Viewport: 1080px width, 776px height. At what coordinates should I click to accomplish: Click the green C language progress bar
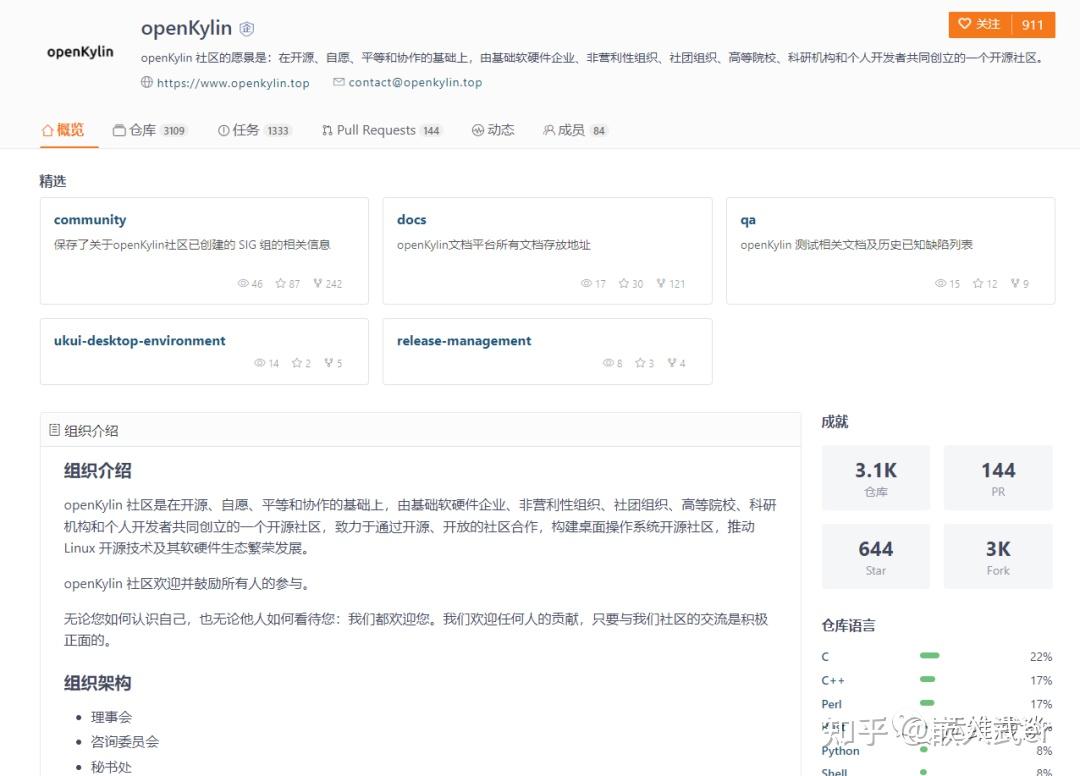coord(929,656)
